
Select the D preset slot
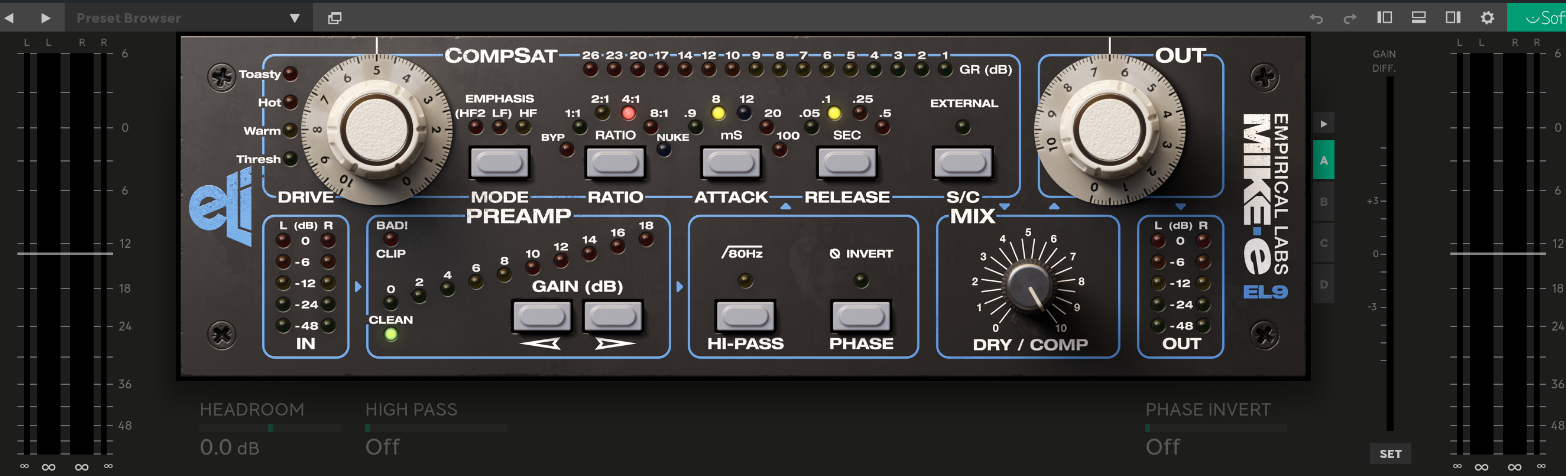(x=1324, y=284)
